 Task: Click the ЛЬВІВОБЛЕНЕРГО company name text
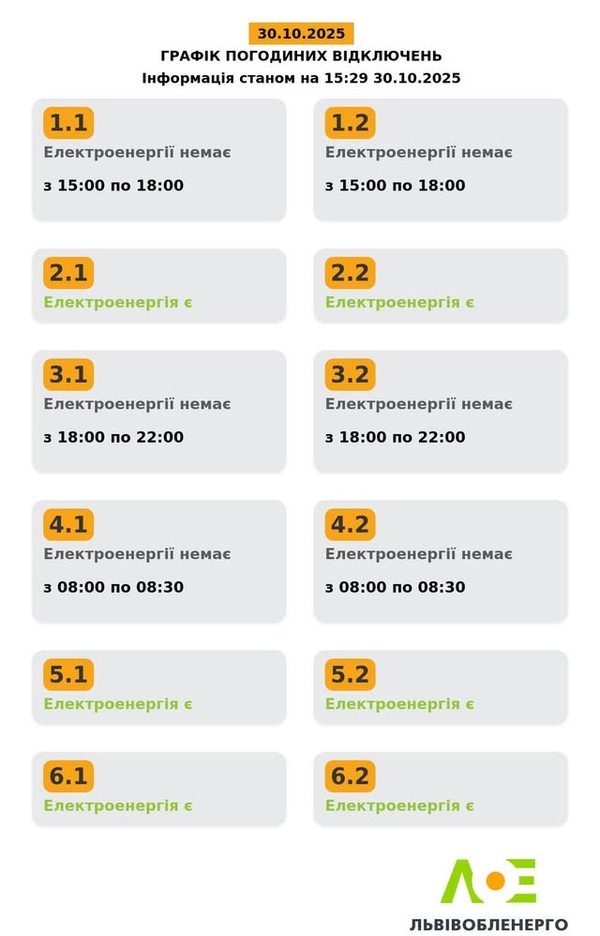coord(489,924)
